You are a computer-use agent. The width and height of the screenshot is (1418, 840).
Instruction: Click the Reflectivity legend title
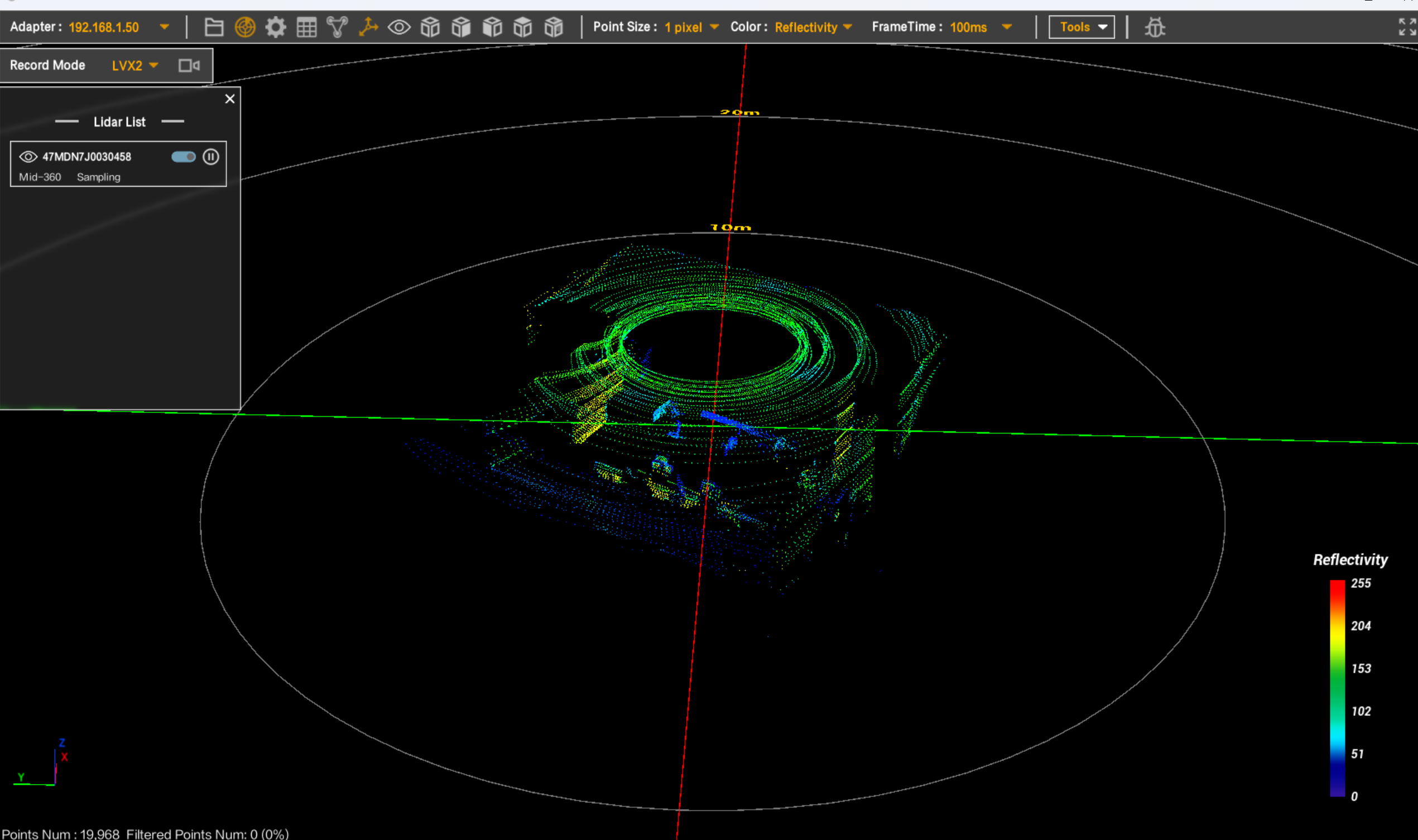click(x=1350, y=560)
